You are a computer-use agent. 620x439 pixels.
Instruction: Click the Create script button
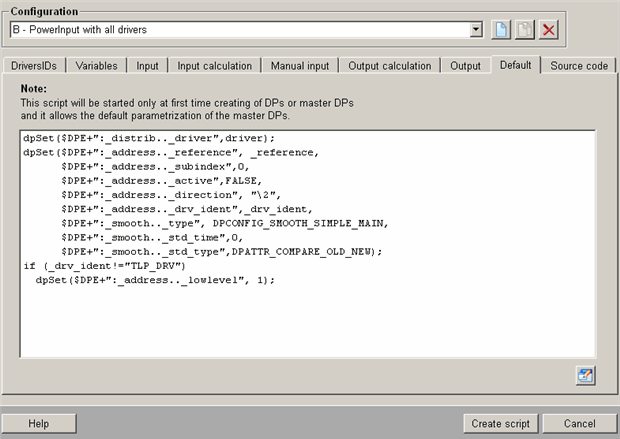tap(500, 423)
